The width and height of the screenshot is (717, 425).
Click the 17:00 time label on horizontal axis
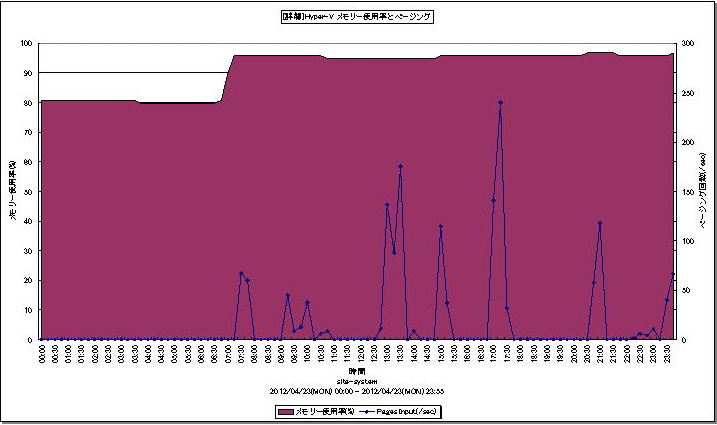coord(493,354)
